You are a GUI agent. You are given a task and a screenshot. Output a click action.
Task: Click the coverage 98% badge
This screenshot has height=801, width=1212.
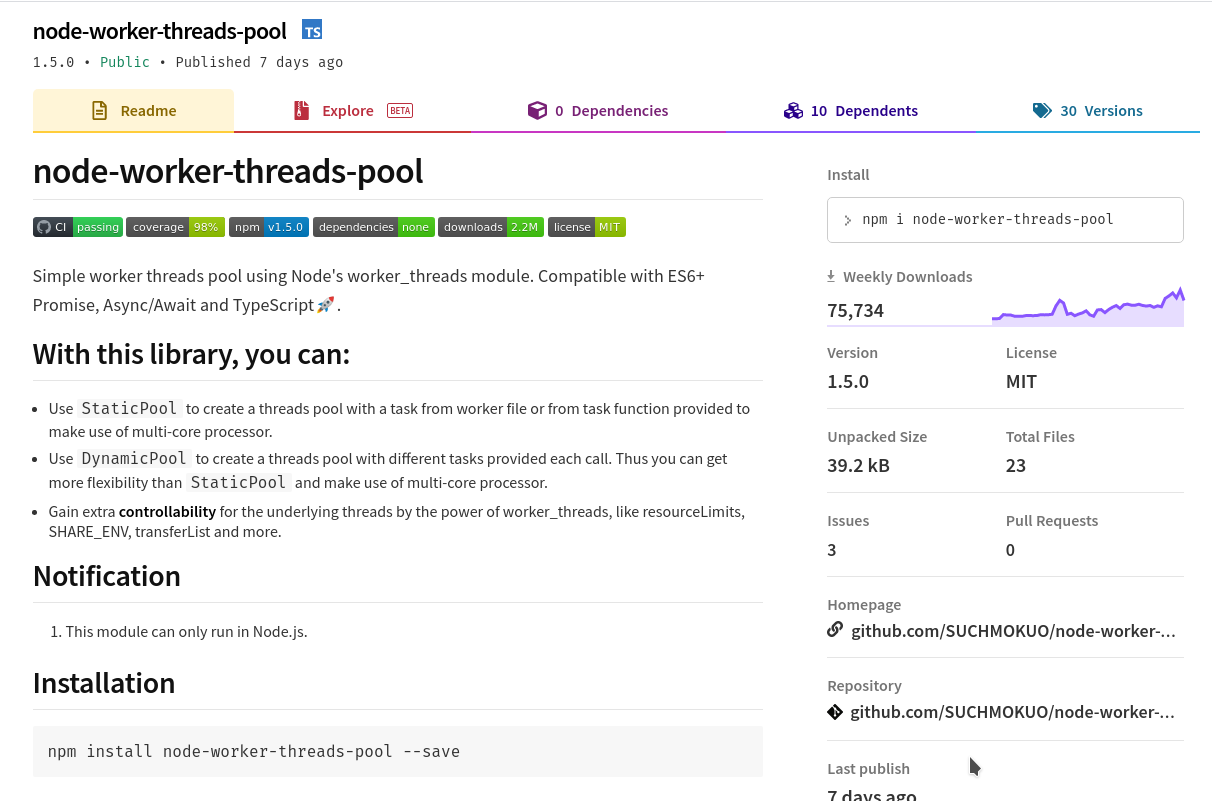point(175,227)
